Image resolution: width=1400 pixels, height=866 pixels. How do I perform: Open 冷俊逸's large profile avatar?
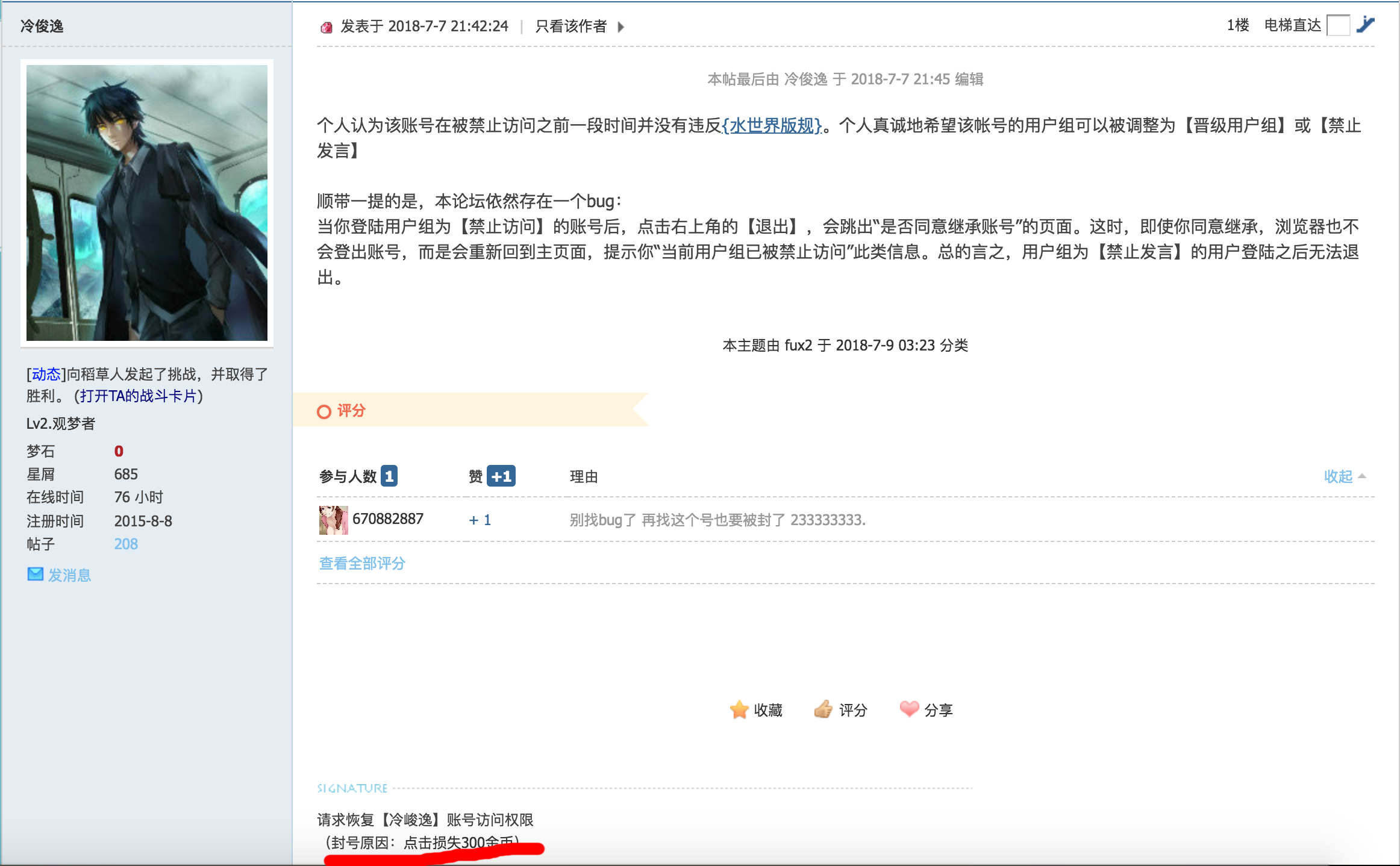click(147, 203)
